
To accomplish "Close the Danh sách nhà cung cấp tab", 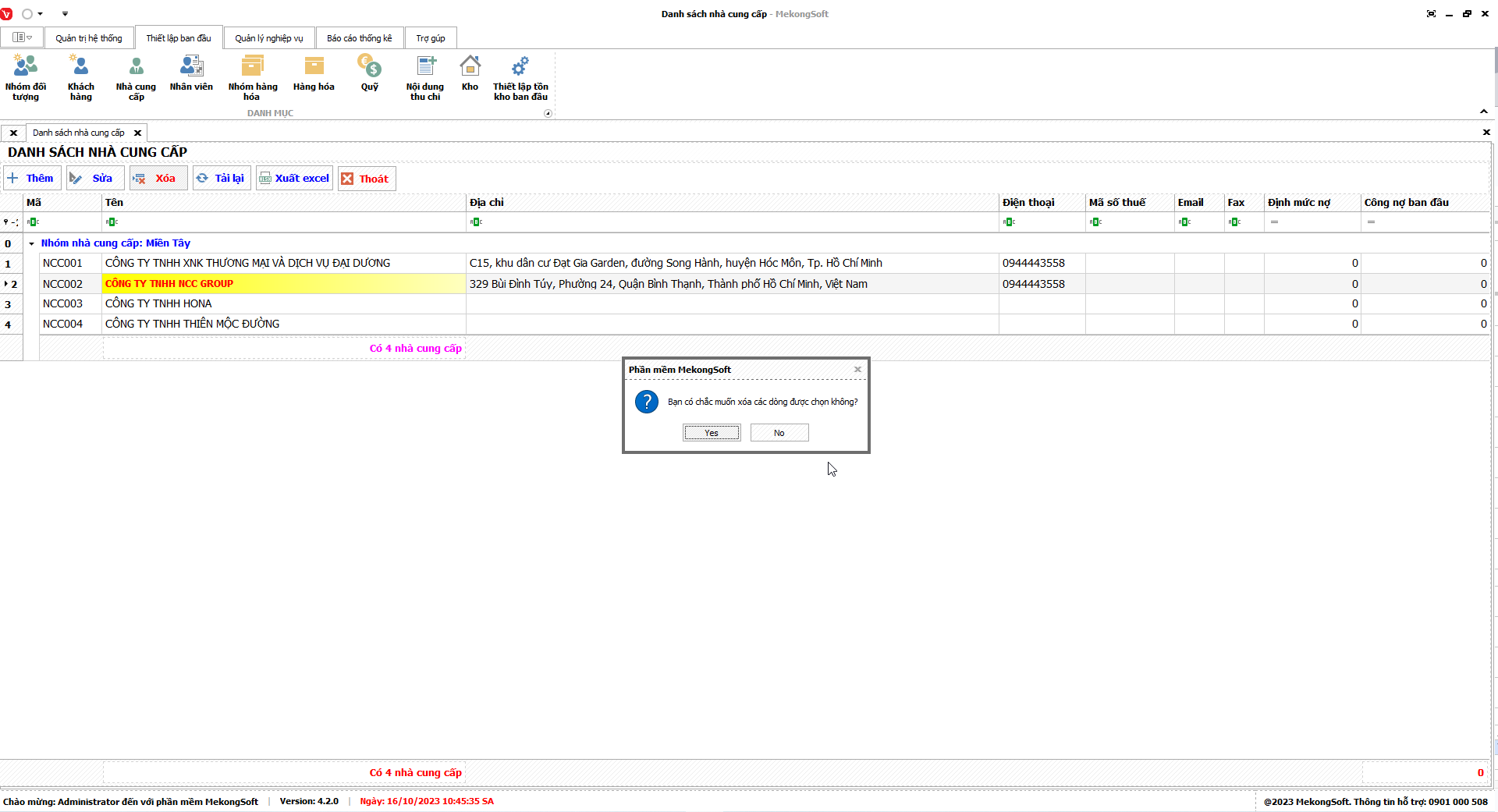I will pyautogui.click(x=137, y=133).
